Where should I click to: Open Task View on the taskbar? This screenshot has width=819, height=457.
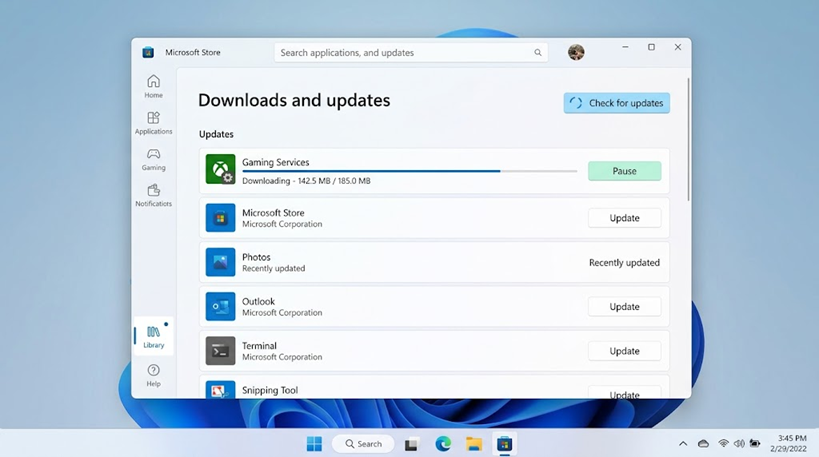click(x=412, y=444)
